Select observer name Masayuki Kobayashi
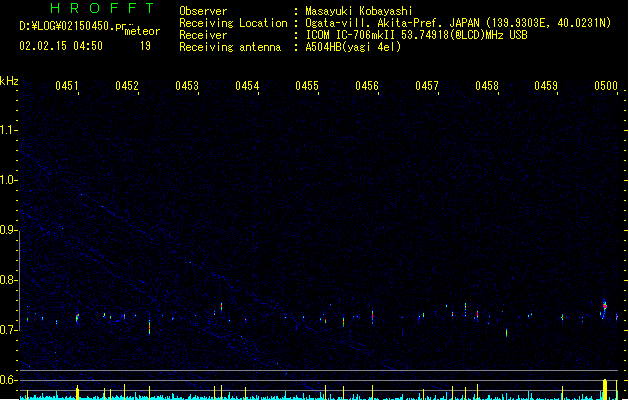Viewport: 629px width, 400px height. 359,11
